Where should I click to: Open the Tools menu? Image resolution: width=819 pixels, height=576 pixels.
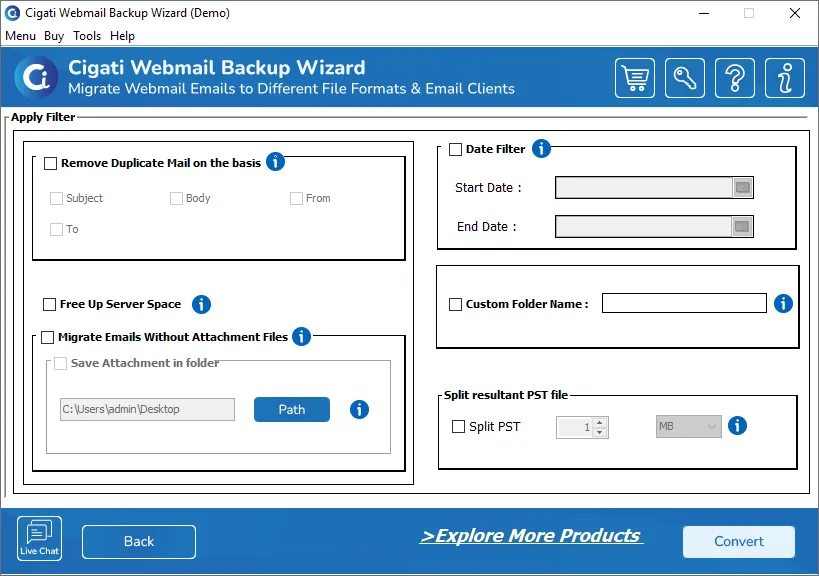[x=87, y=36]
